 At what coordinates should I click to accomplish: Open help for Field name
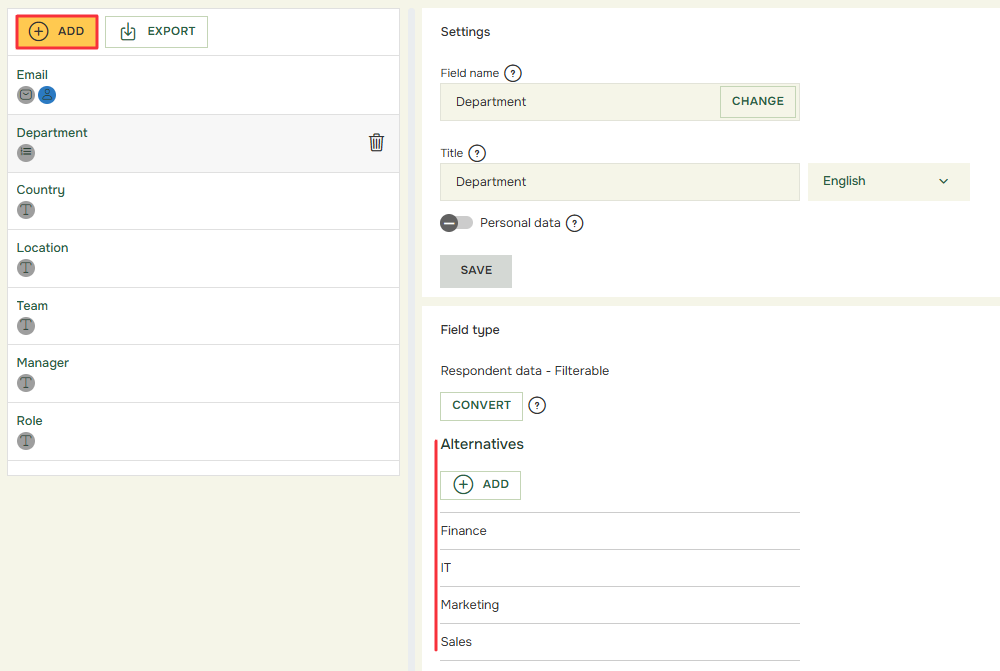pos(513,73)
